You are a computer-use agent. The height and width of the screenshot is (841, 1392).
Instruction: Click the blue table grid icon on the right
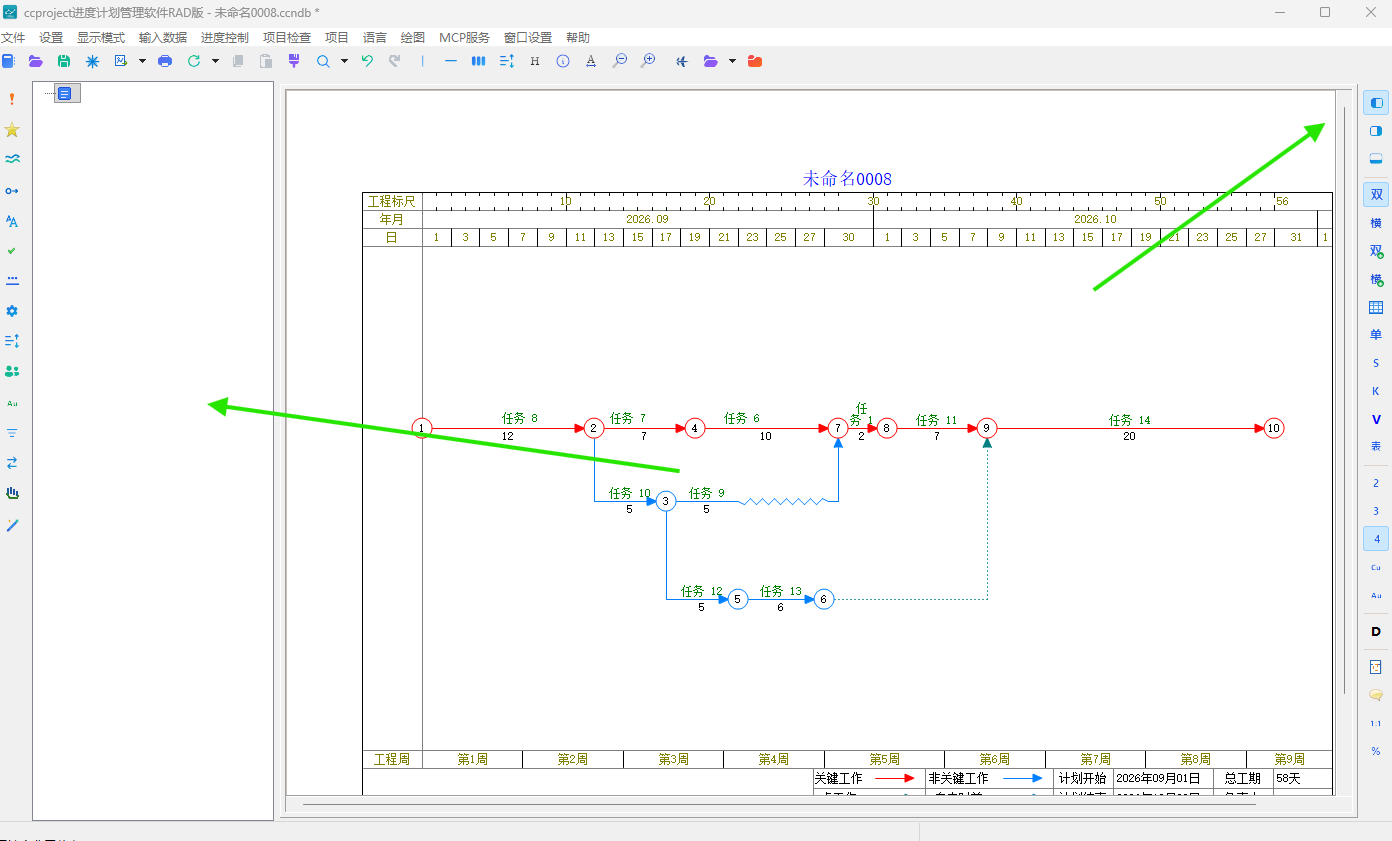(1376, 307)
